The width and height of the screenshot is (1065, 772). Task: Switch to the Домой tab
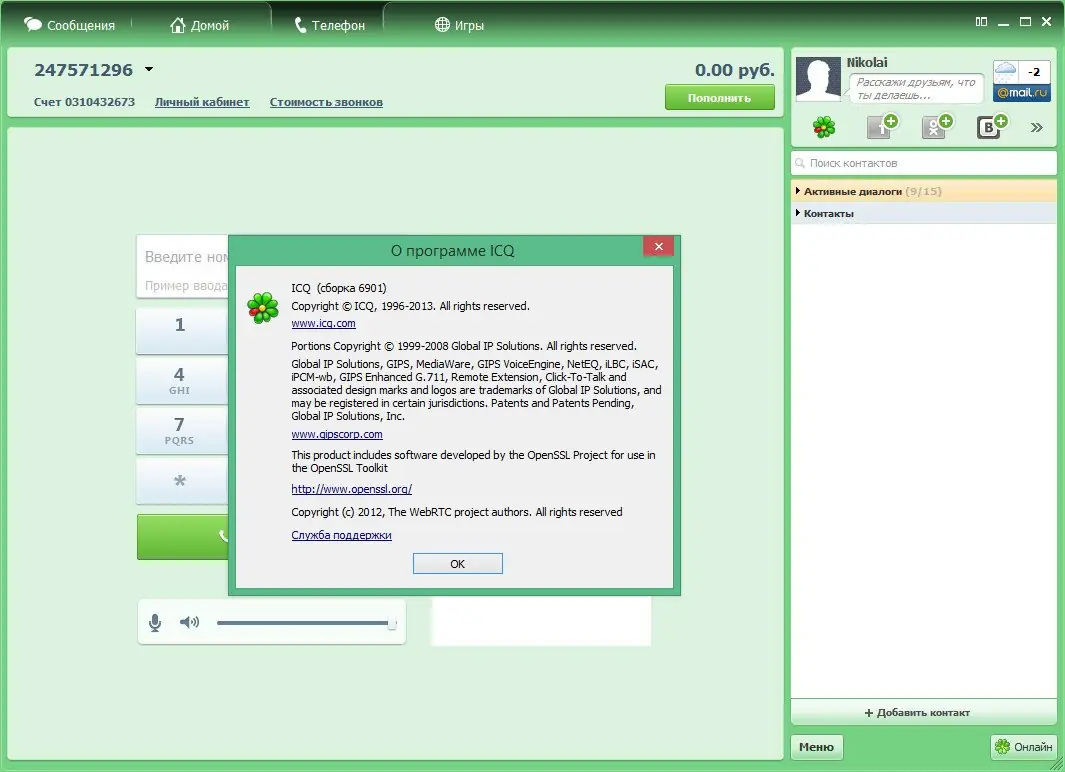point(199,25)
